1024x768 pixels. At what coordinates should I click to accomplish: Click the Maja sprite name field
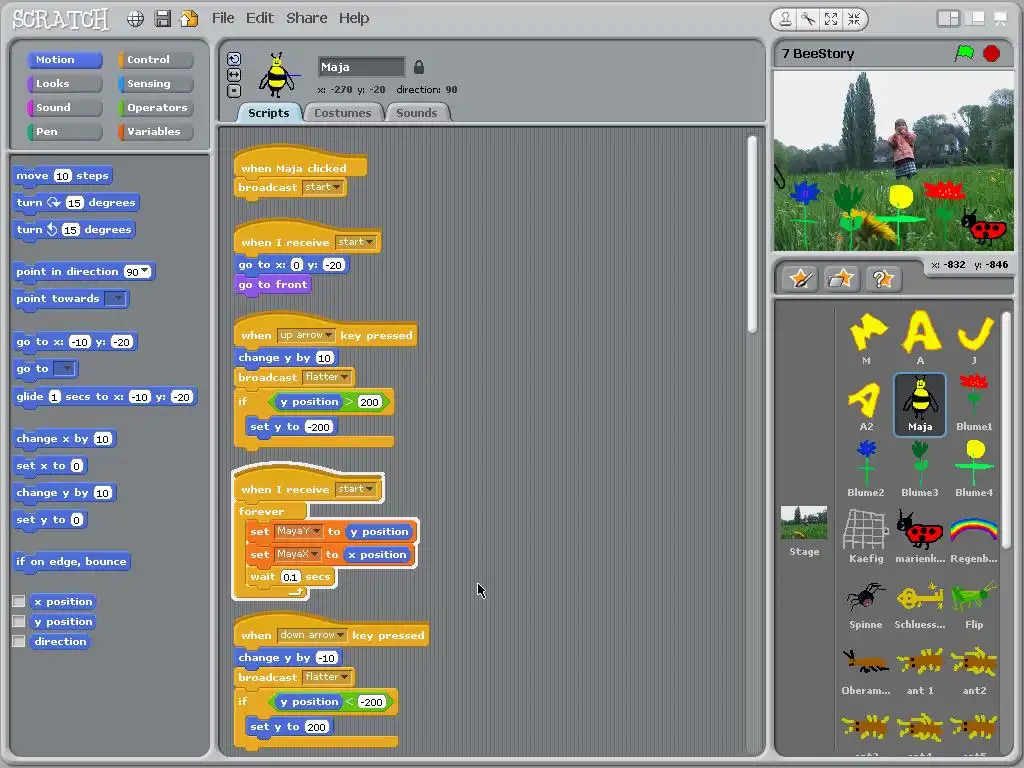click(361, 67)
